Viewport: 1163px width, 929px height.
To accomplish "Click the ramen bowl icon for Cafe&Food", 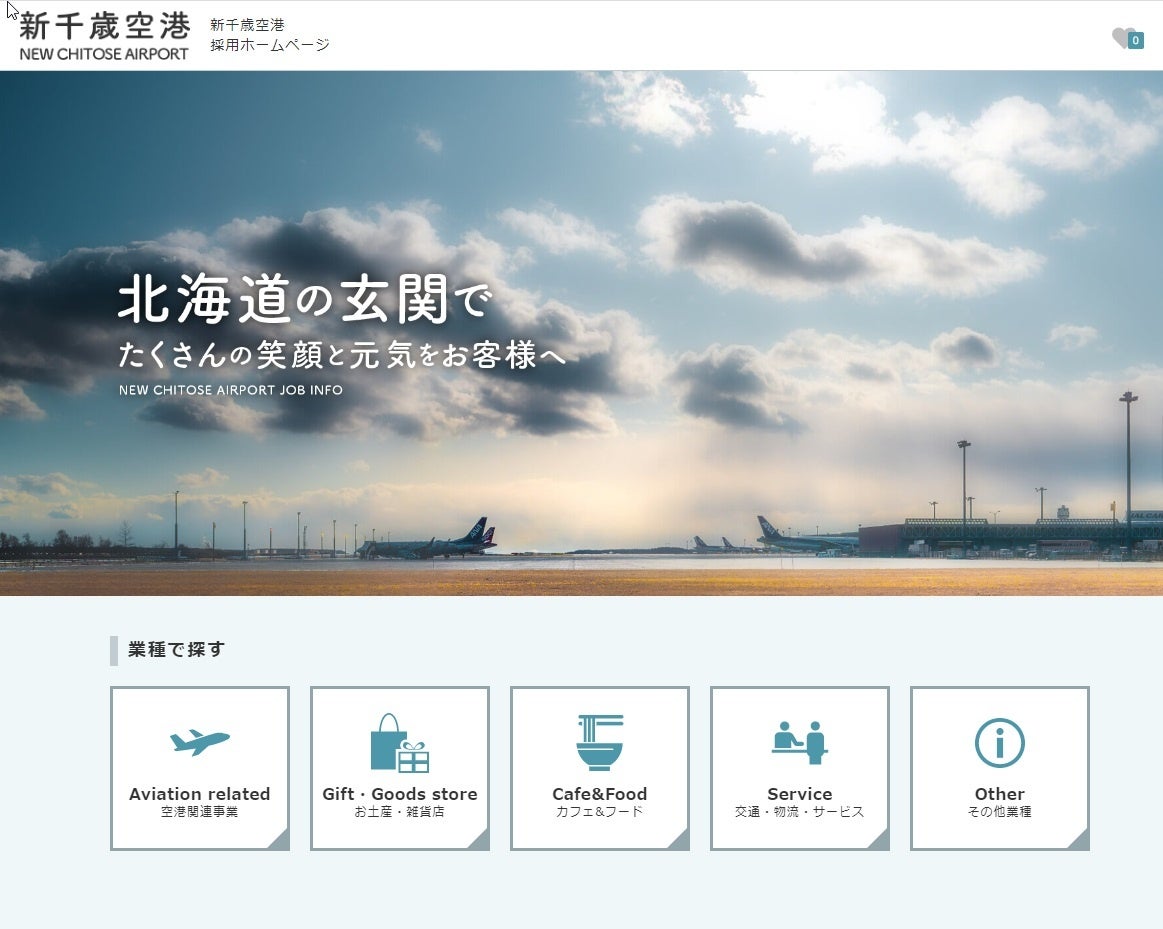I will [599, 741].
